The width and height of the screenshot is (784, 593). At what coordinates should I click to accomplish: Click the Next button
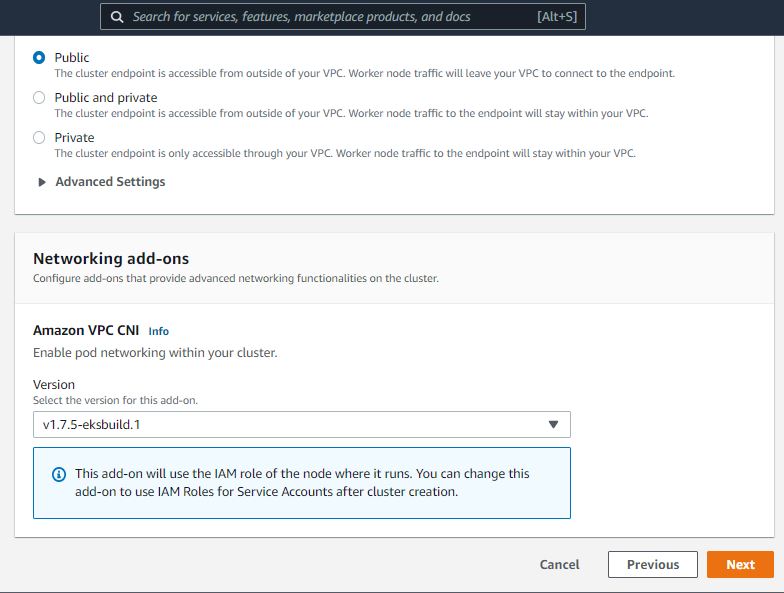(739, 564)
